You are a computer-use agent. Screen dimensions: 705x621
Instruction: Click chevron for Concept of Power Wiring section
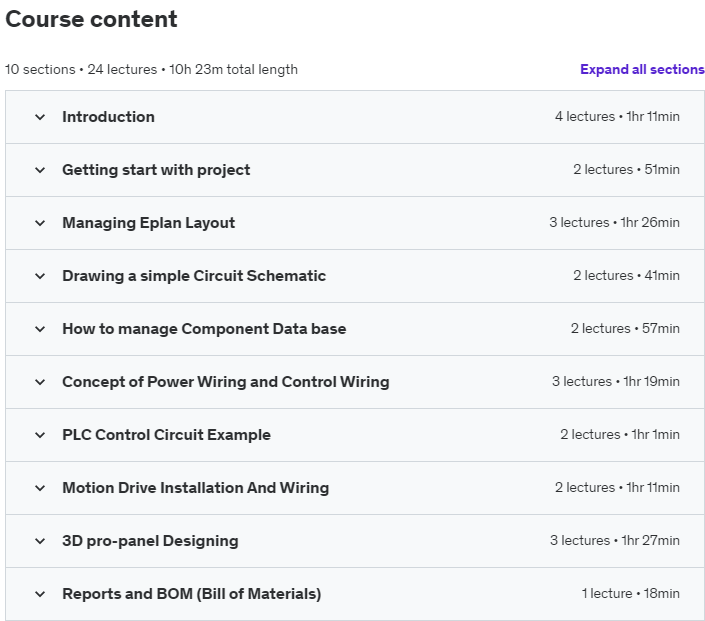pyautogui.click(x=40, y=382)
